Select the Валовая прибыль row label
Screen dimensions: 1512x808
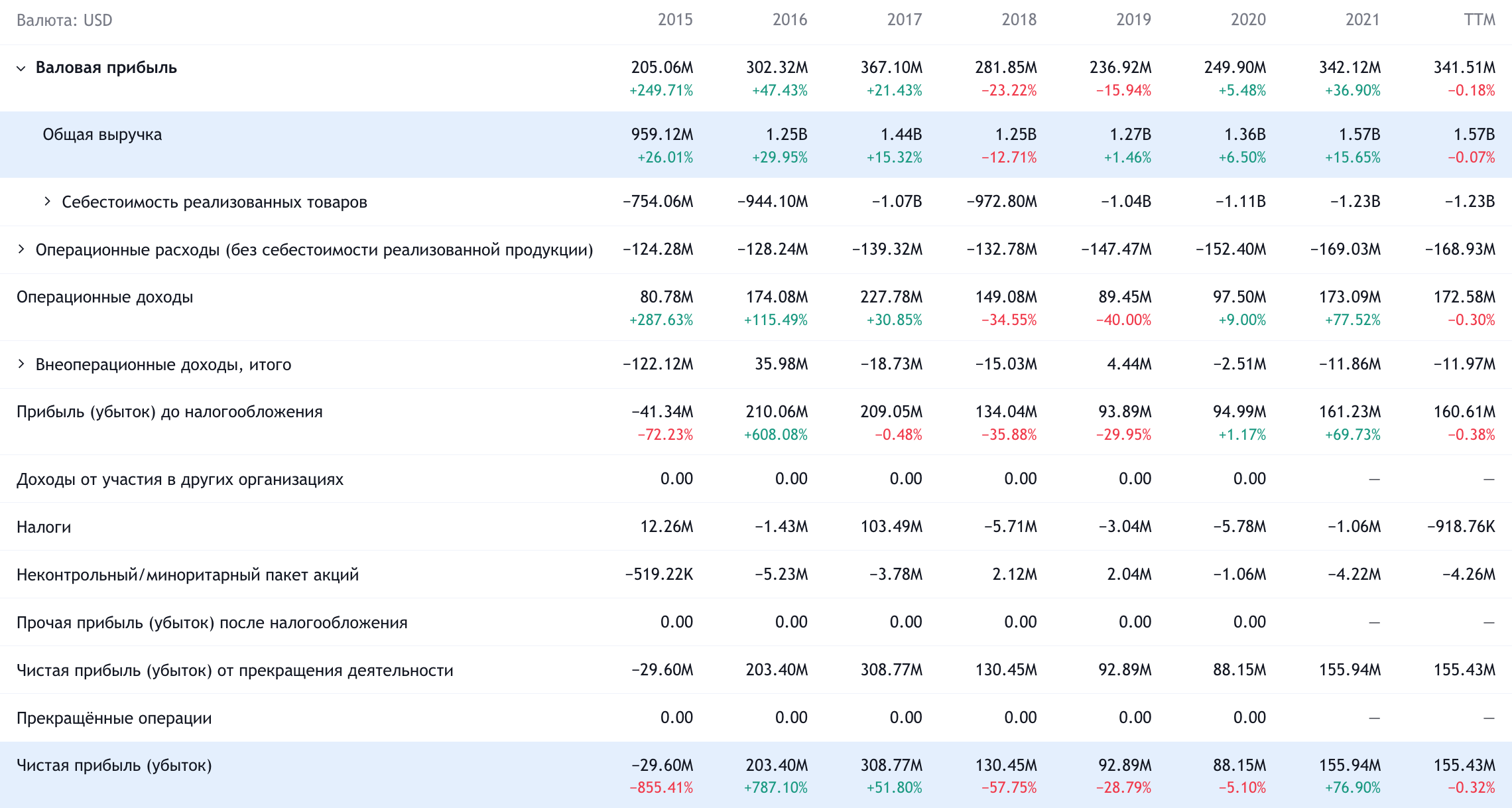106,68
